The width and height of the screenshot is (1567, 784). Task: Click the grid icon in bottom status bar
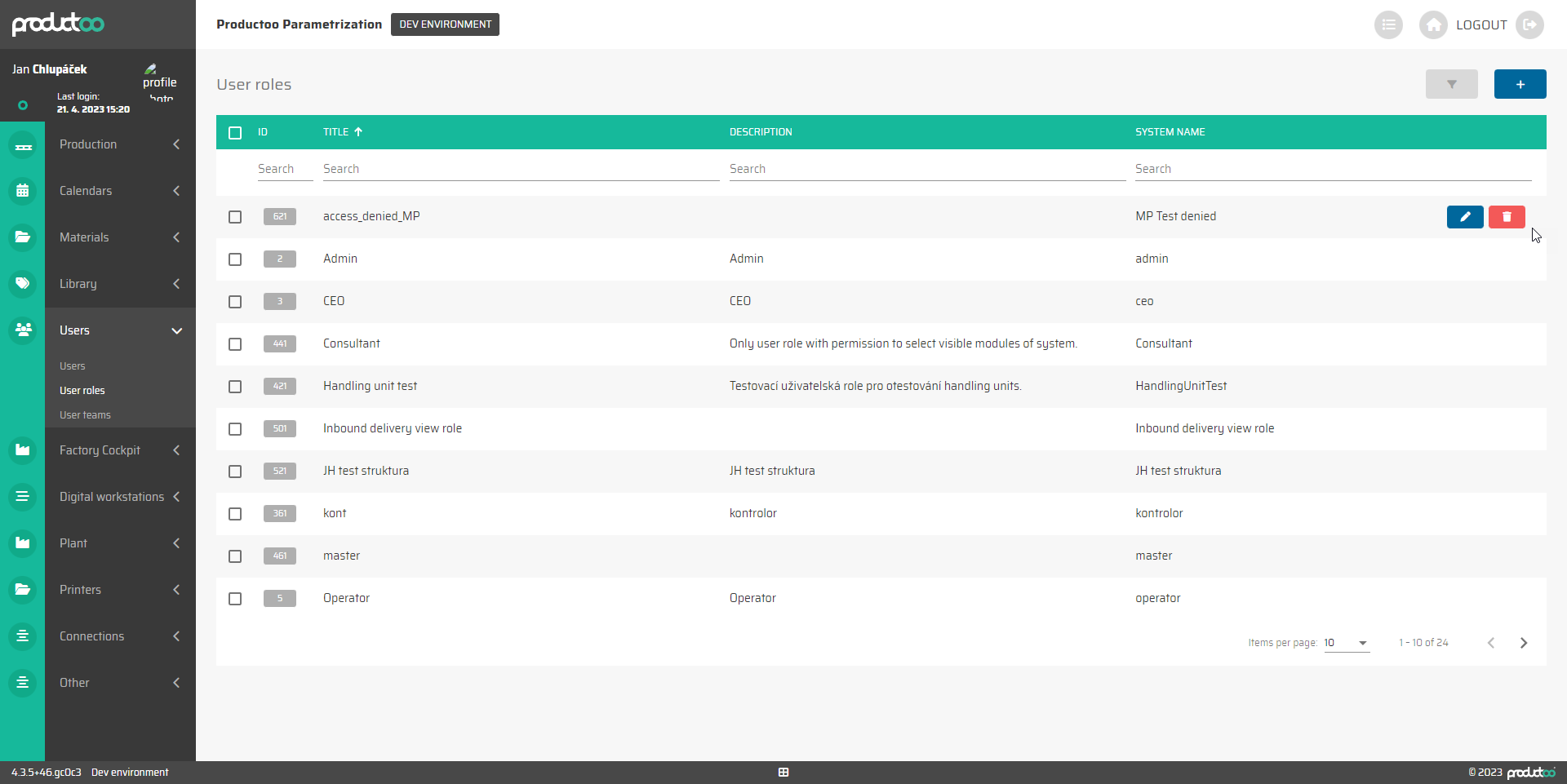coord(783,772)
